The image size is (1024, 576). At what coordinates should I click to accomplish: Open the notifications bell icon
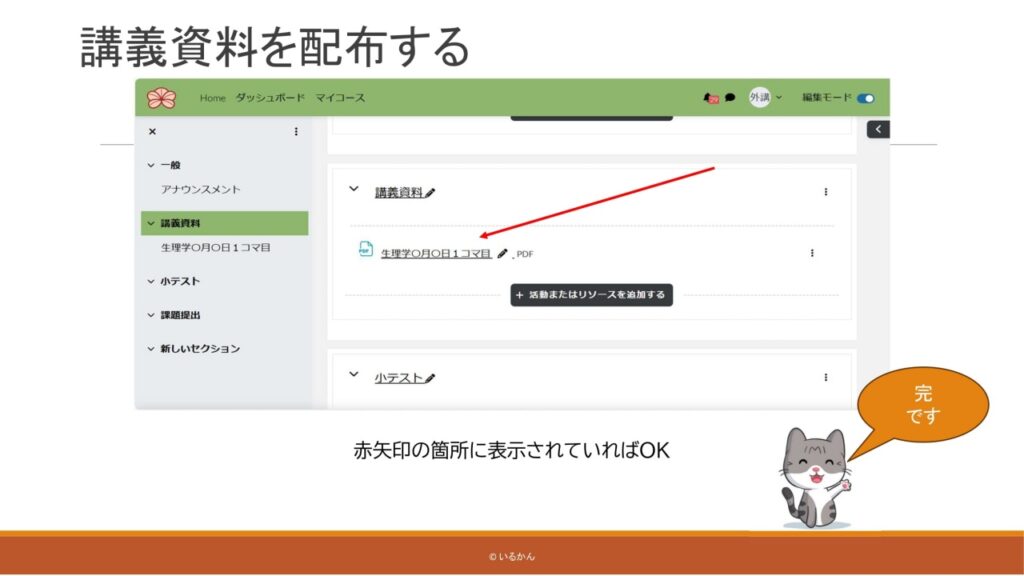[x=710, y=98]
